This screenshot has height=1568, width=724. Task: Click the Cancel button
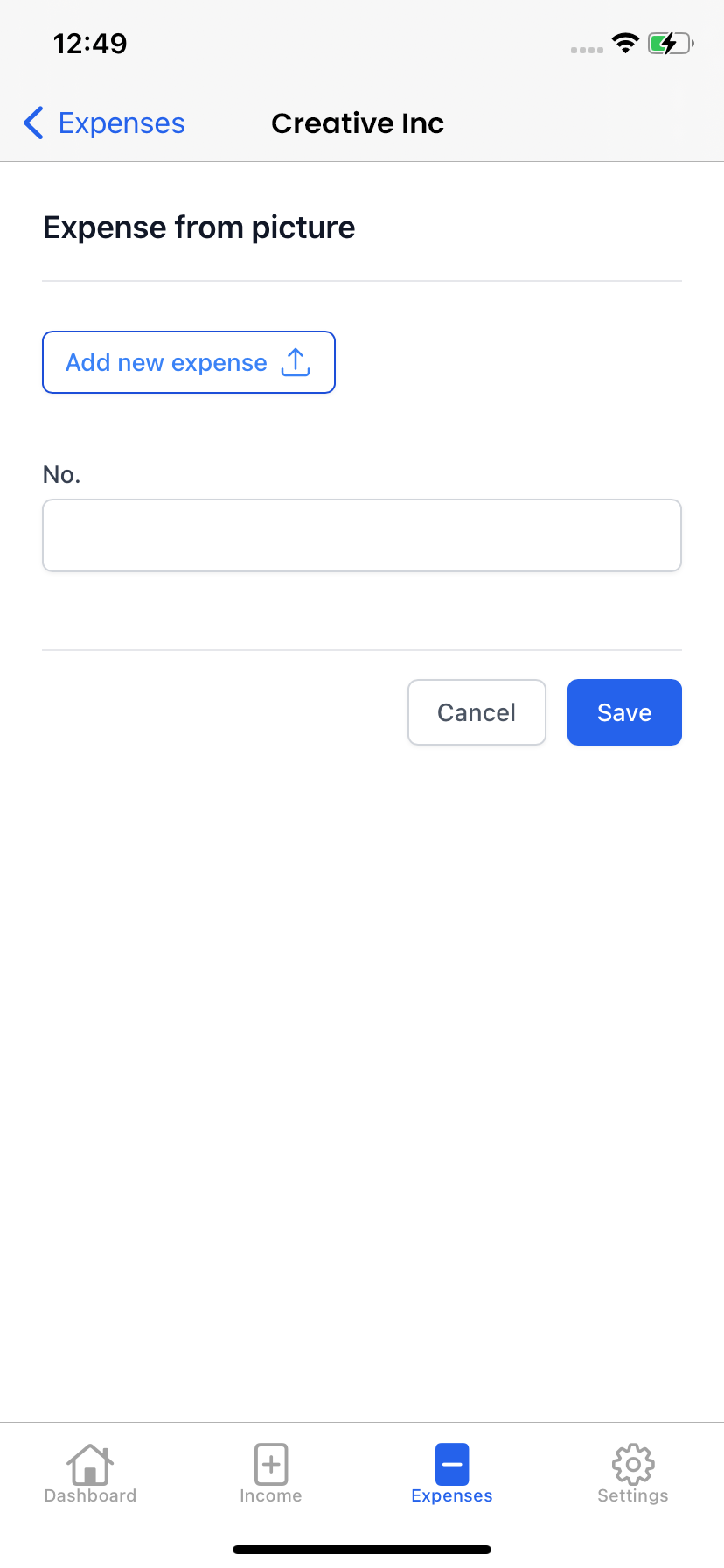click(477, 712)
